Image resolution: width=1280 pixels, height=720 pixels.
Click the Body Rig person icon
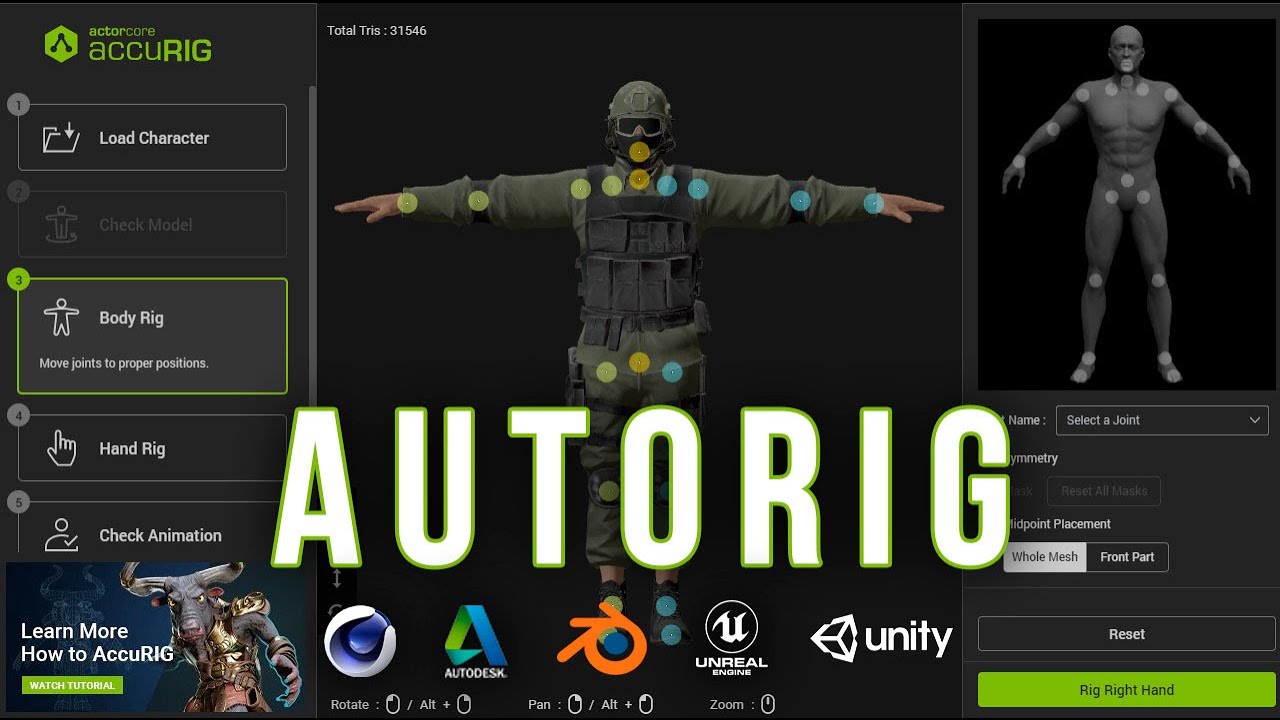coord(61,317)
